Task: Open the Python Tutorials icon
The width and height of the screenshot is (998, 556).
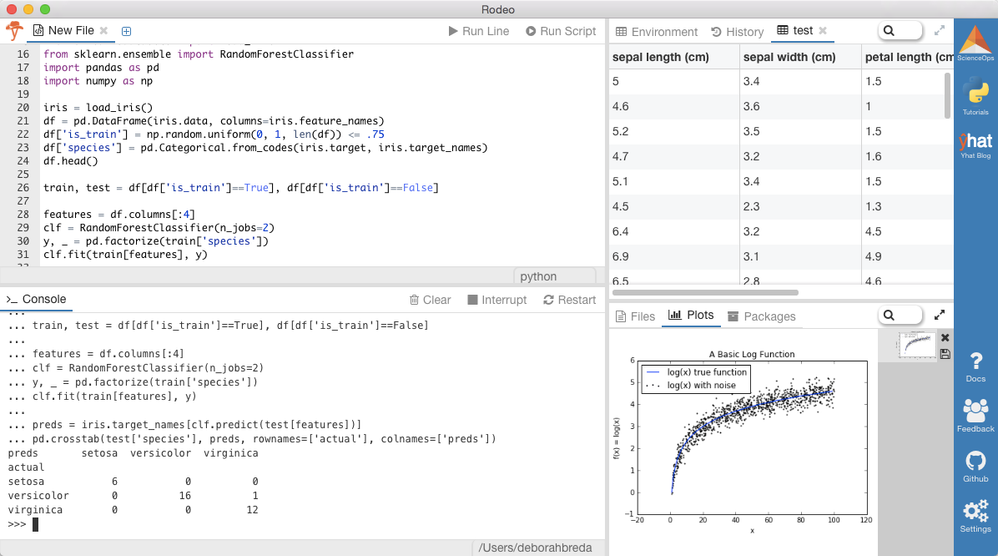Action: click(975, 95)
